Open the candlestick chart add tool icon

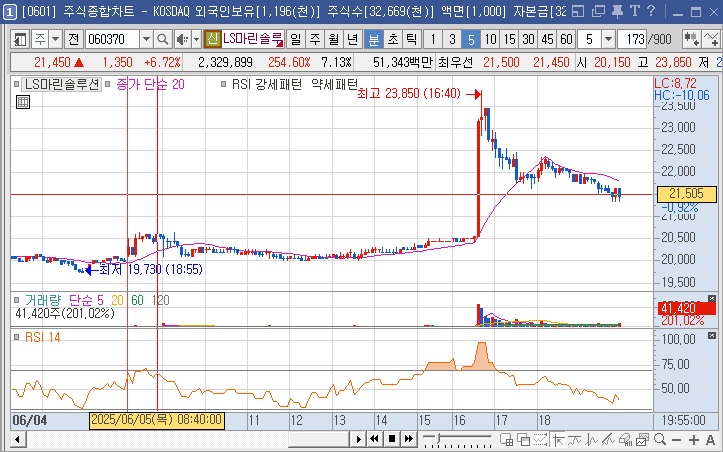[692, 39]
